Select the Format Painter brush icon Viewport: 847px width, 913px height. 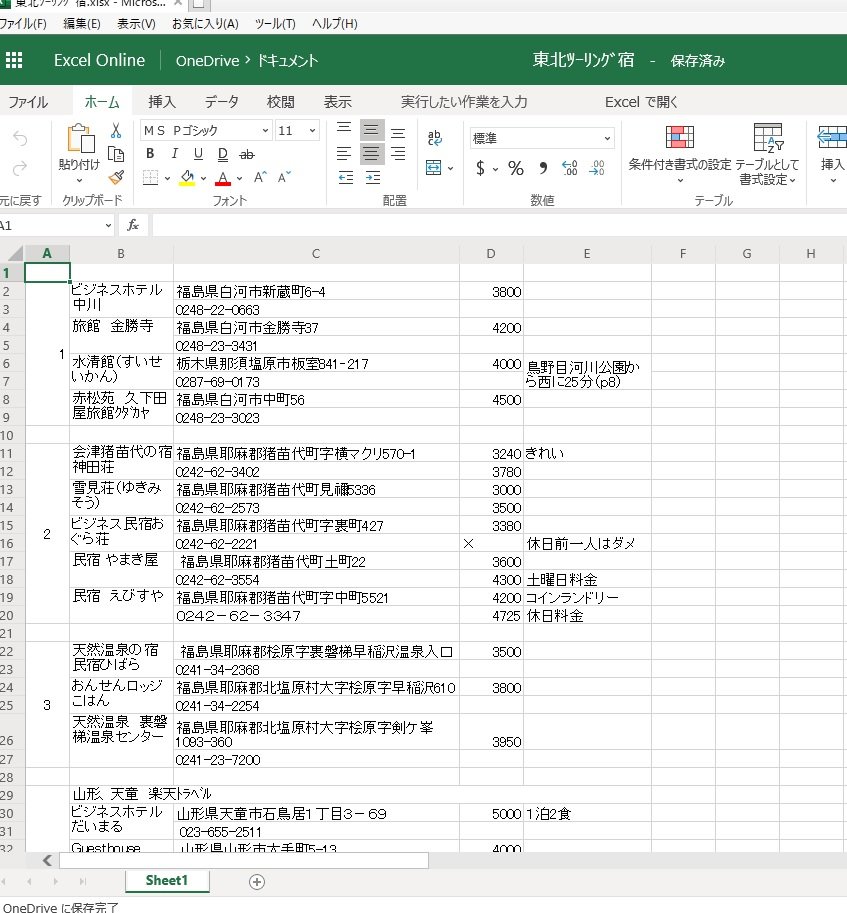point(116,178)
